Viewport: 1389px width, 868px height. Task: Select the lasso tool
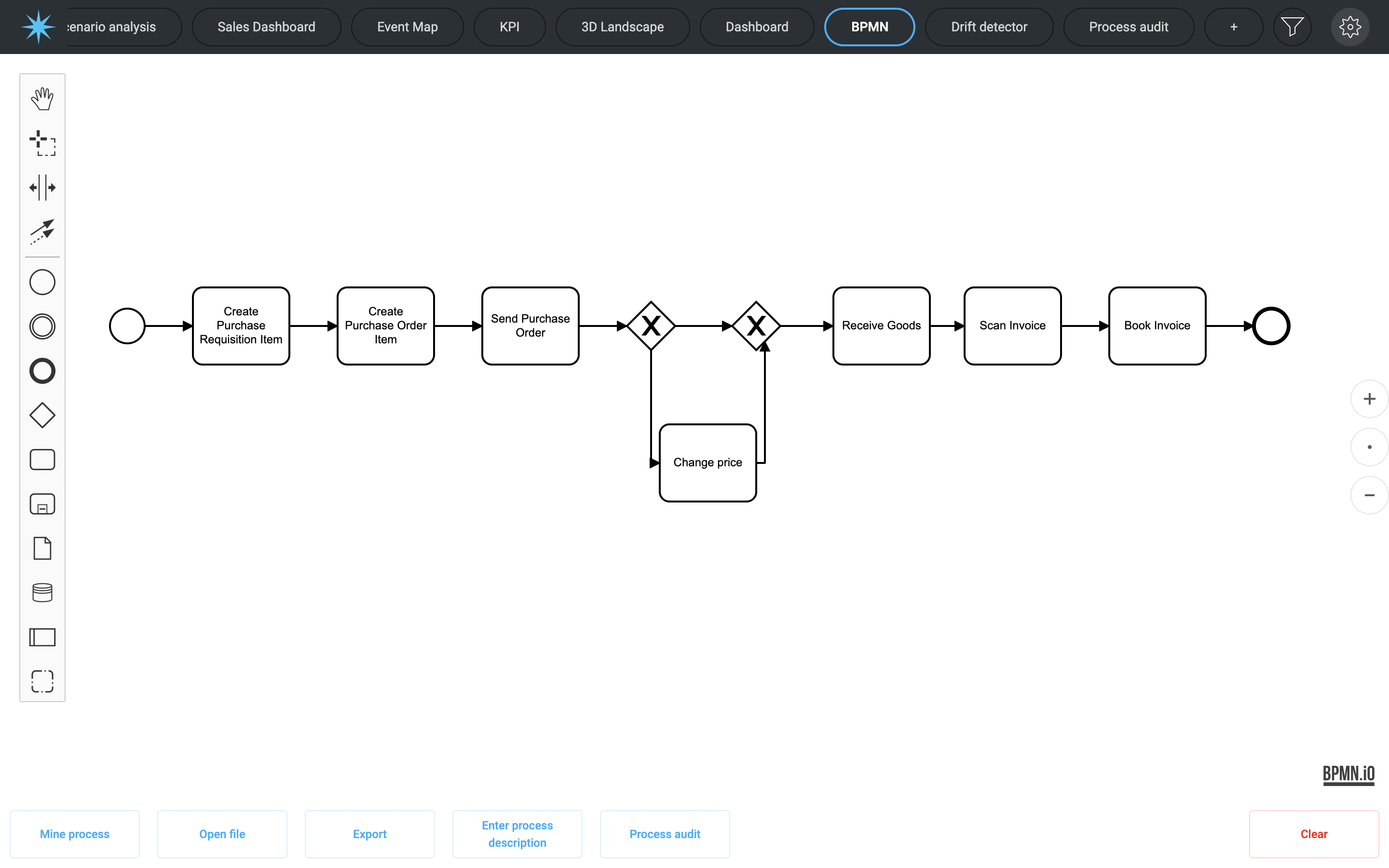tap(42, 143)
